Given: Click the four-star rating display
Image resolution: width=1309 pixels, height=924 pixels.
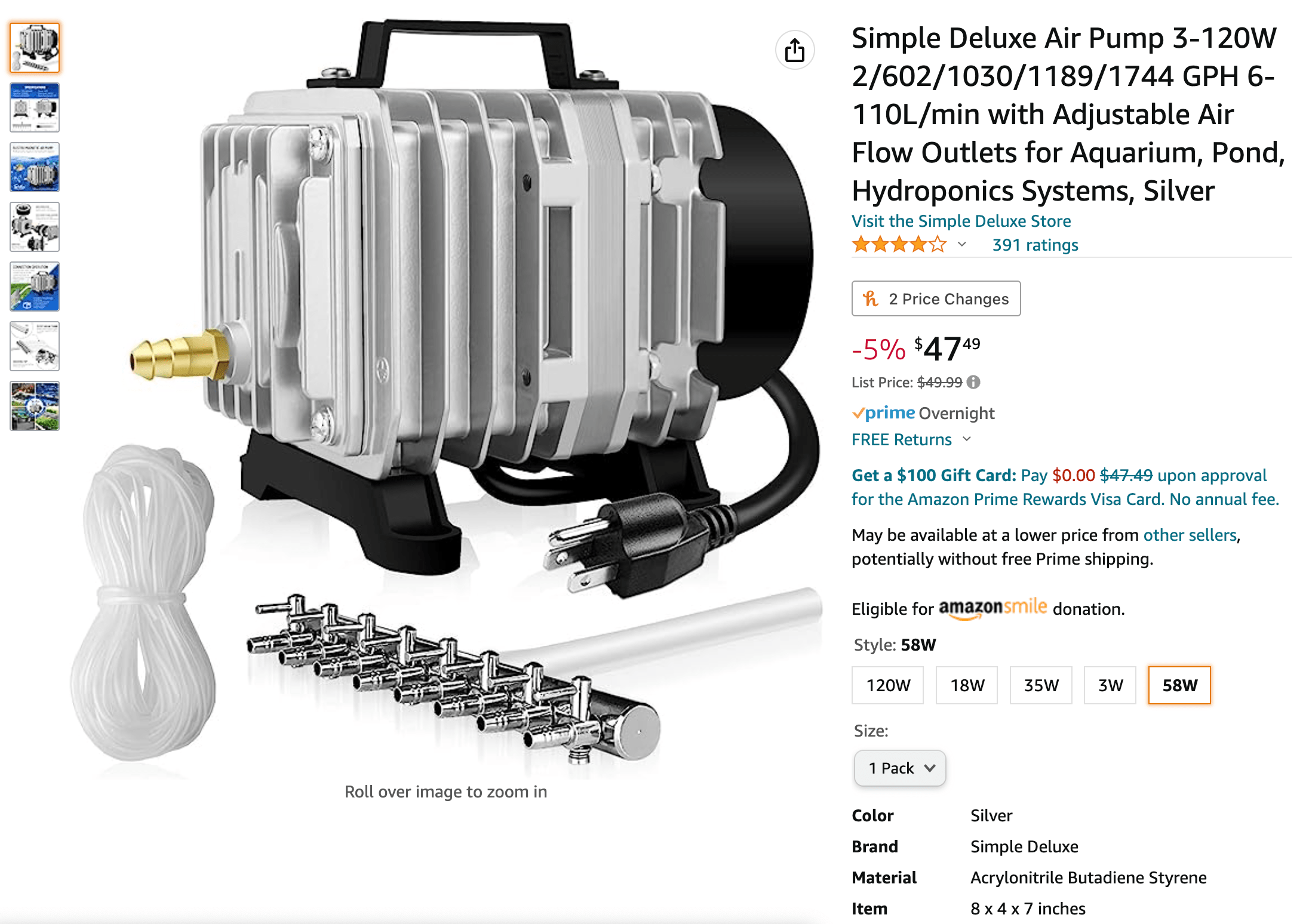Looking at the screenshot, I should tap(899, 244).
